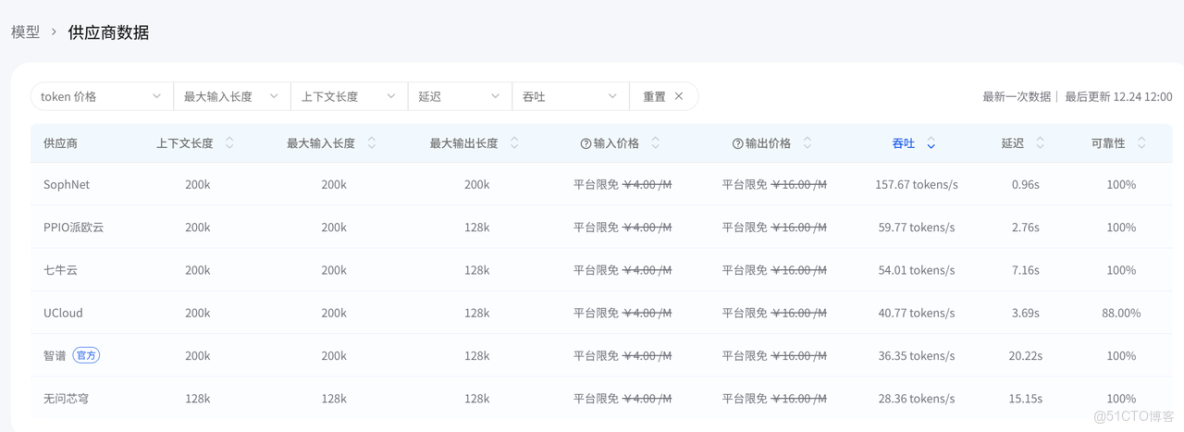
Task: Select SophNet supplier row name
Action: (66, 184)
